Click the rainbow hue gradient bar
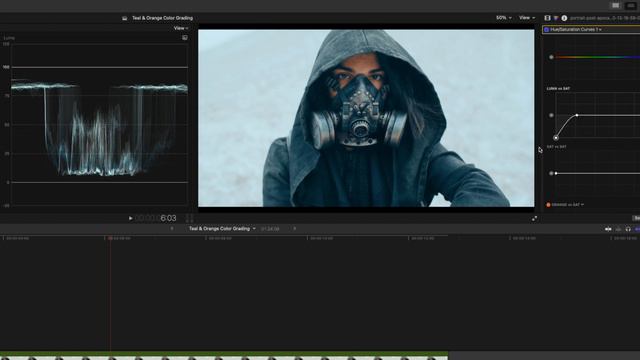 (598, 57)
